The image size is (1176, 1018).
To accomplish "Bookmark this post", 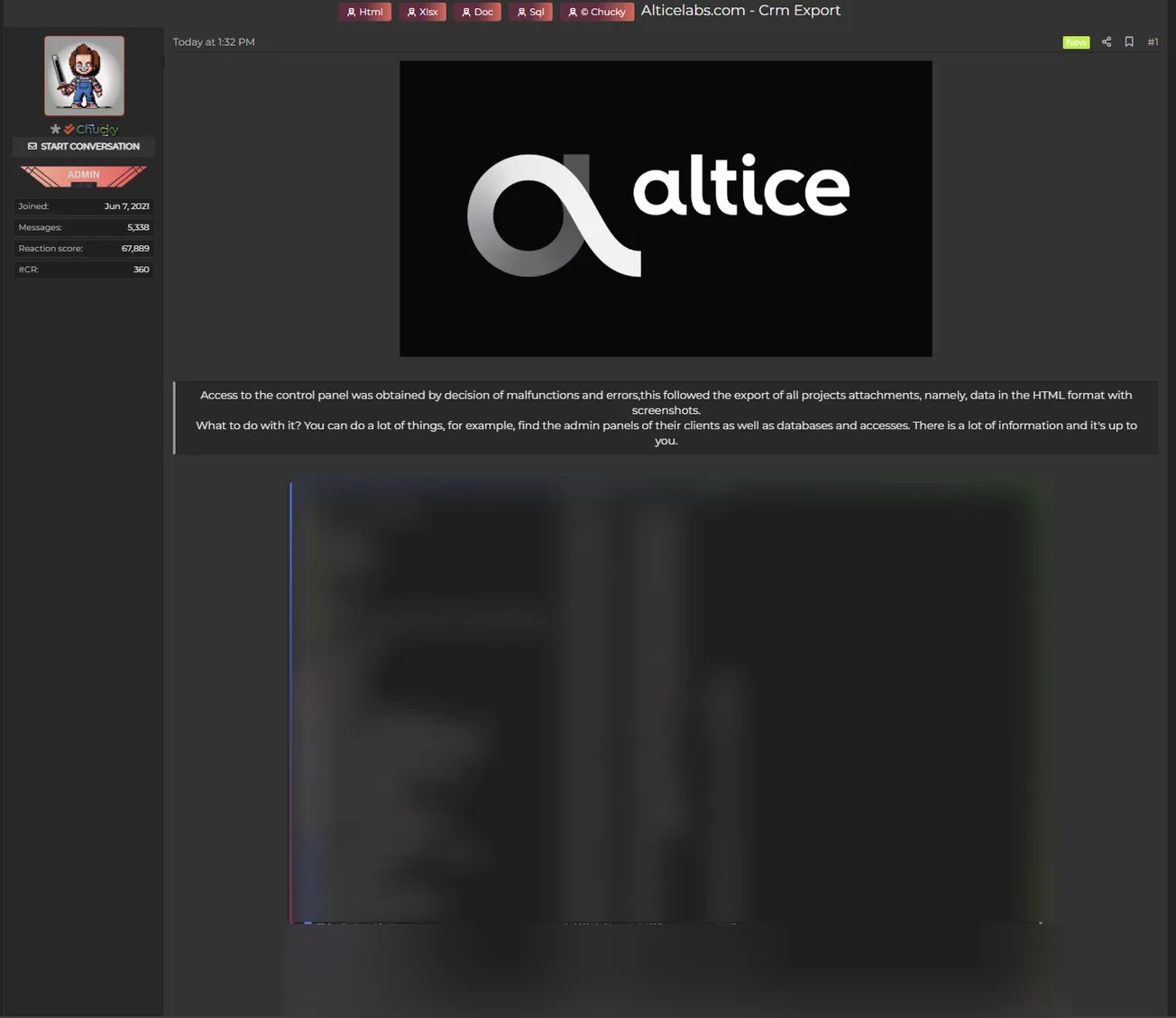I will click(x=1128, y=42).
